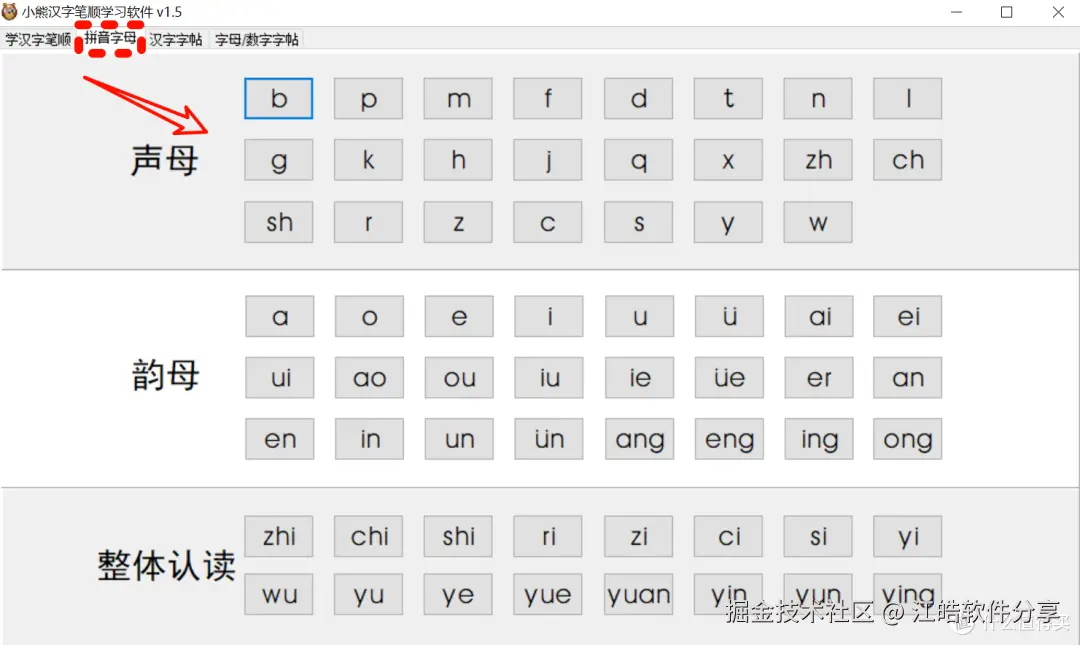Click the ch consonant button
This screenshot has height=645, width=1080.
(907, 160)
